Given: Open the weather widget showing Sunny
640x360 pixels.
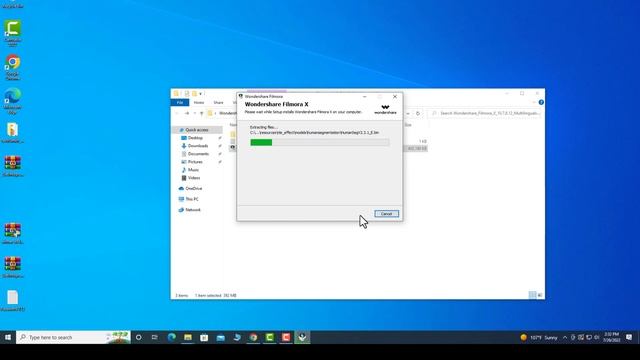Looking at the screenshot, I should tap(539, 337).
